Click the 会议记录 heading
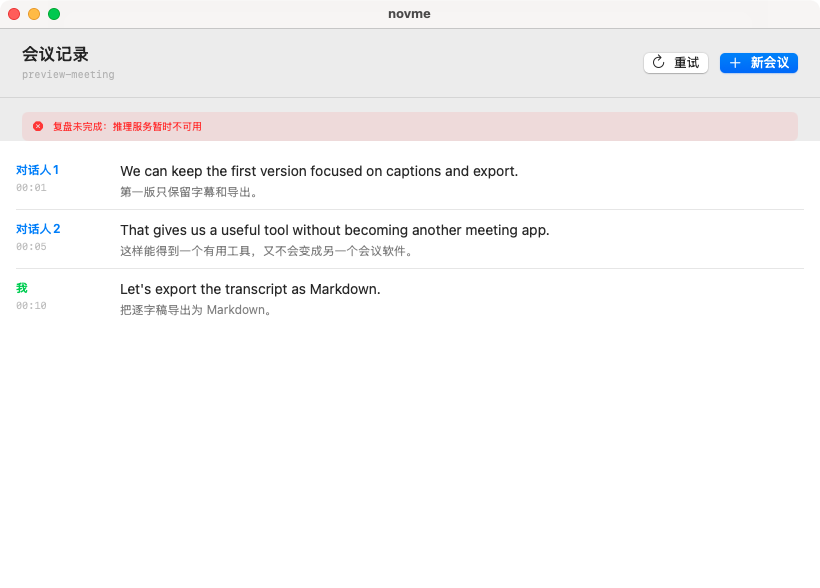 [55, 54]
